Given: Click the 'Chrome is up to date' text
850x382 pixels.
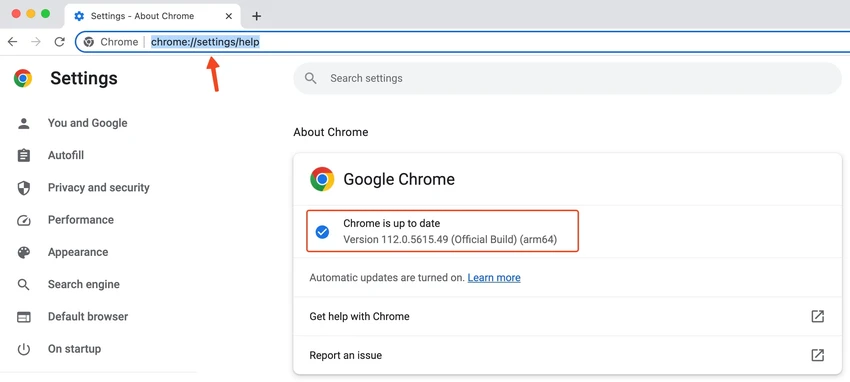Looking at the screenshot, I should point(391,223).
